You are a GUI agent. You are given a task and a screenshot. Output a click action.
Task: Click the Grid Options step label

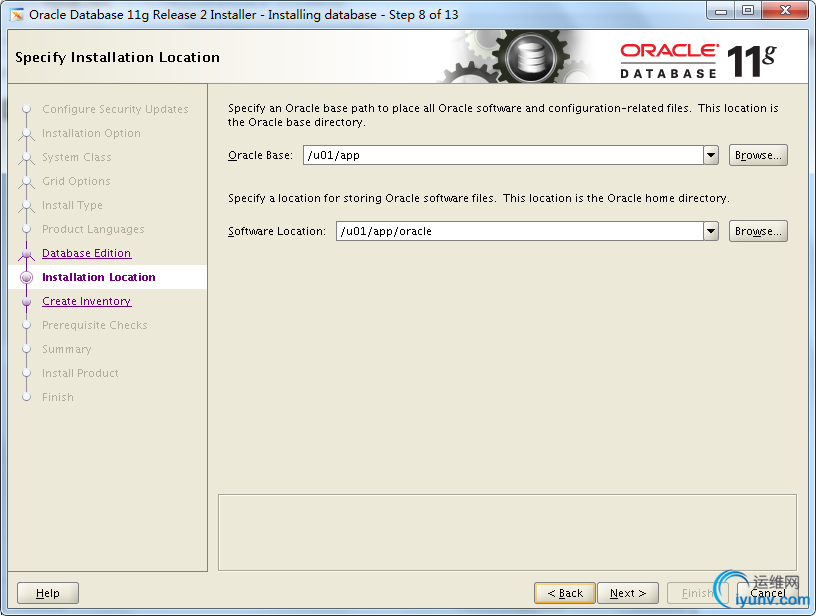[x=76, y=181]
